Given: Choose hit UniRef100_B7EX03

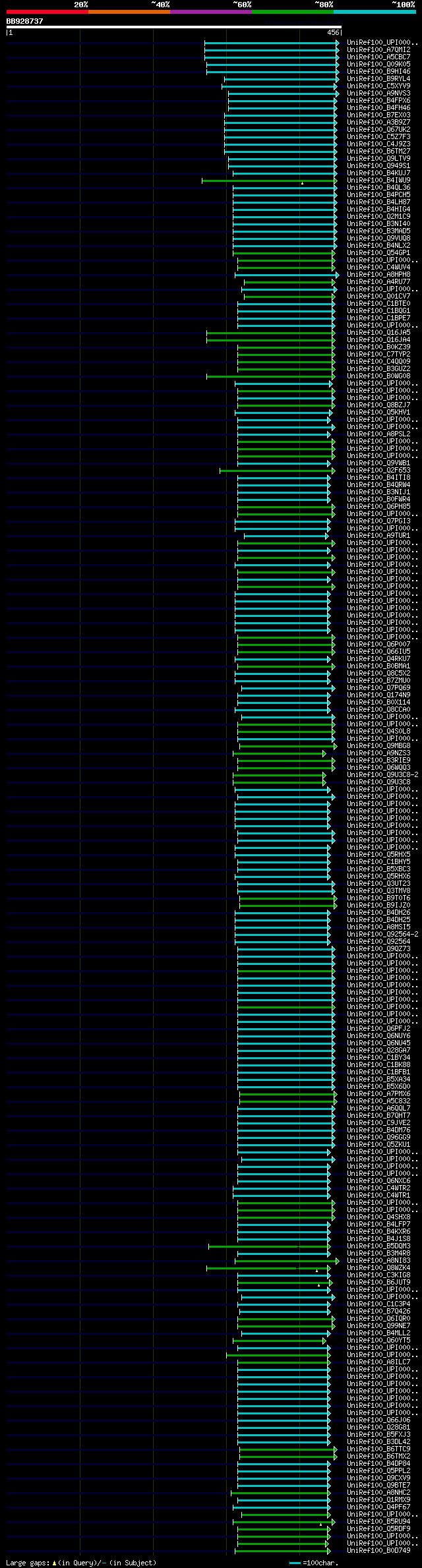Looking at the screenshot, I should pyautogui.click(x=378, y=115).
